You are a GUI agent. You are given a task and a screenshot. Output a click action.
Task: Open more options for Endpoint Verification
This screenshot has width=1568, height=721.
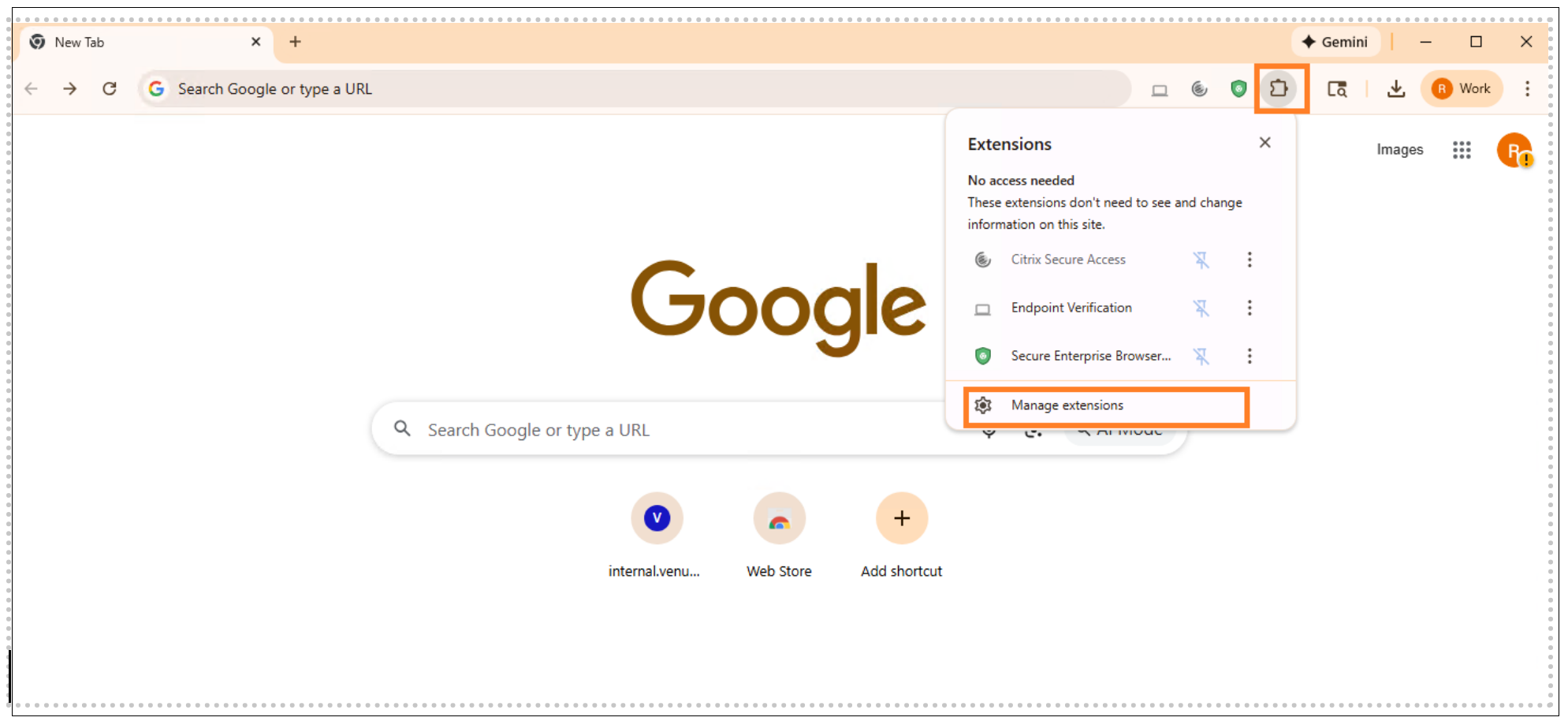pyautogui.click(x=1250, y=308)
